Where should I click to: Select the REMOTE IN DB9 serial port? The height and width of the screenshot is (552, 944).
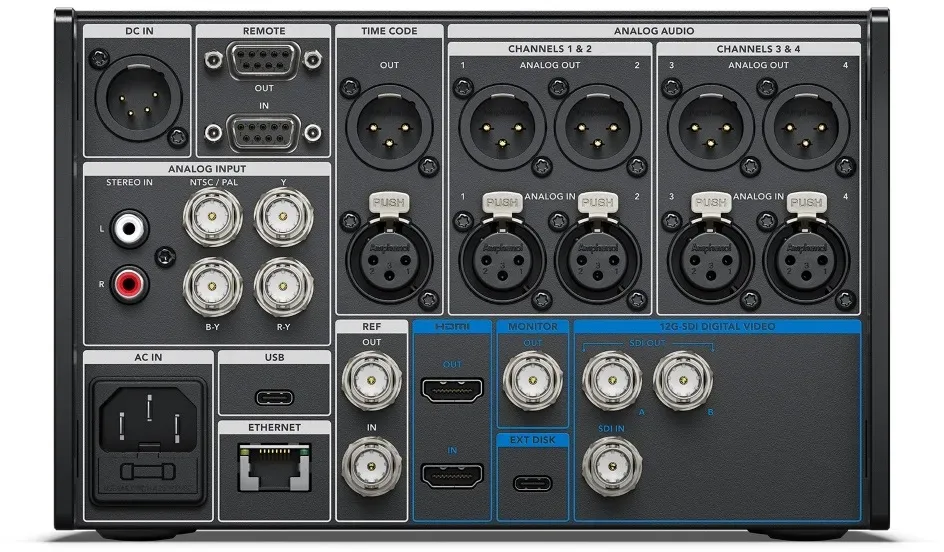tap(264, 132)
